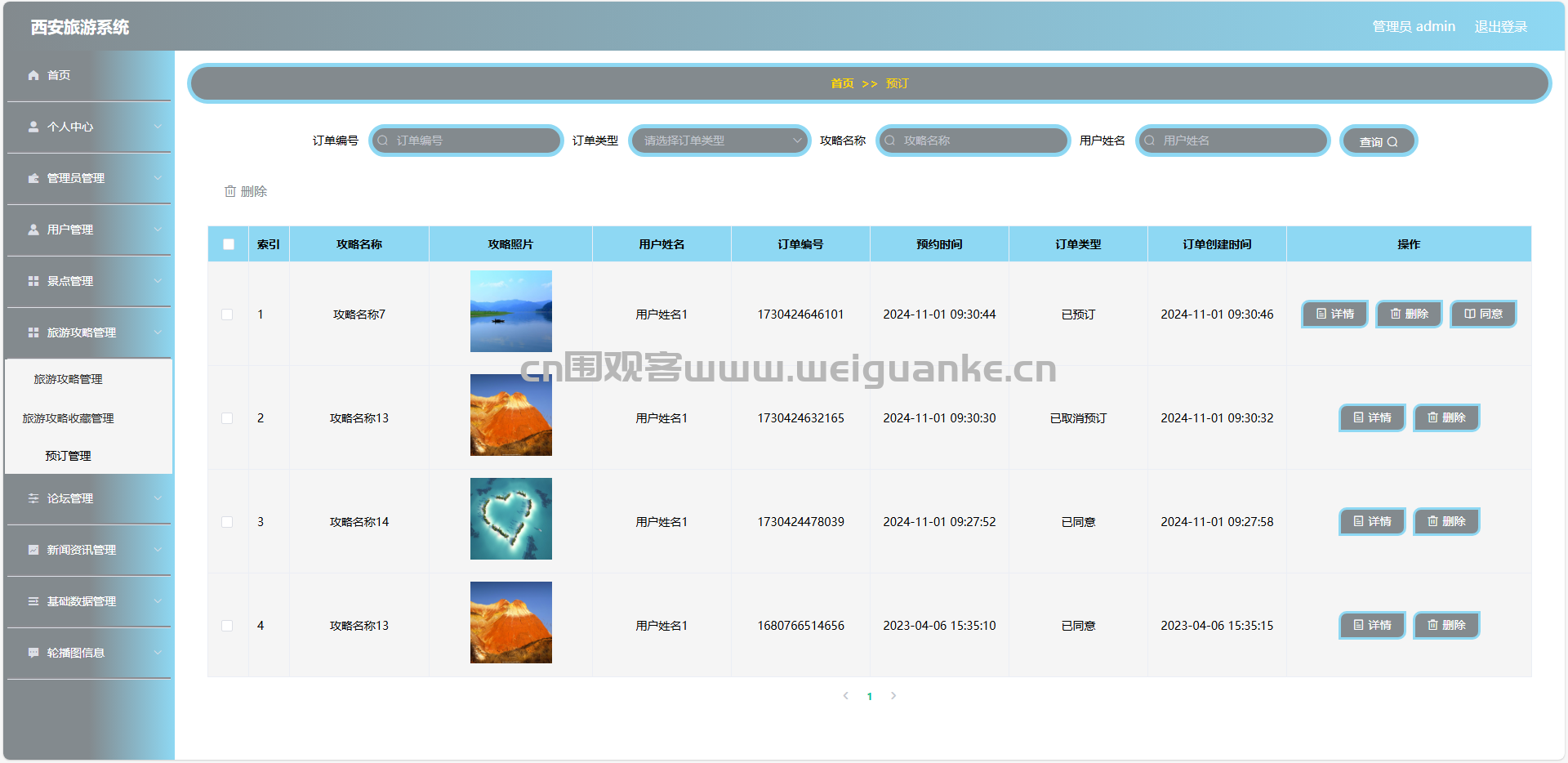Toggle the select-all checkbox in table header
The width and height of the screenshot is (1568, 763).
229,244
